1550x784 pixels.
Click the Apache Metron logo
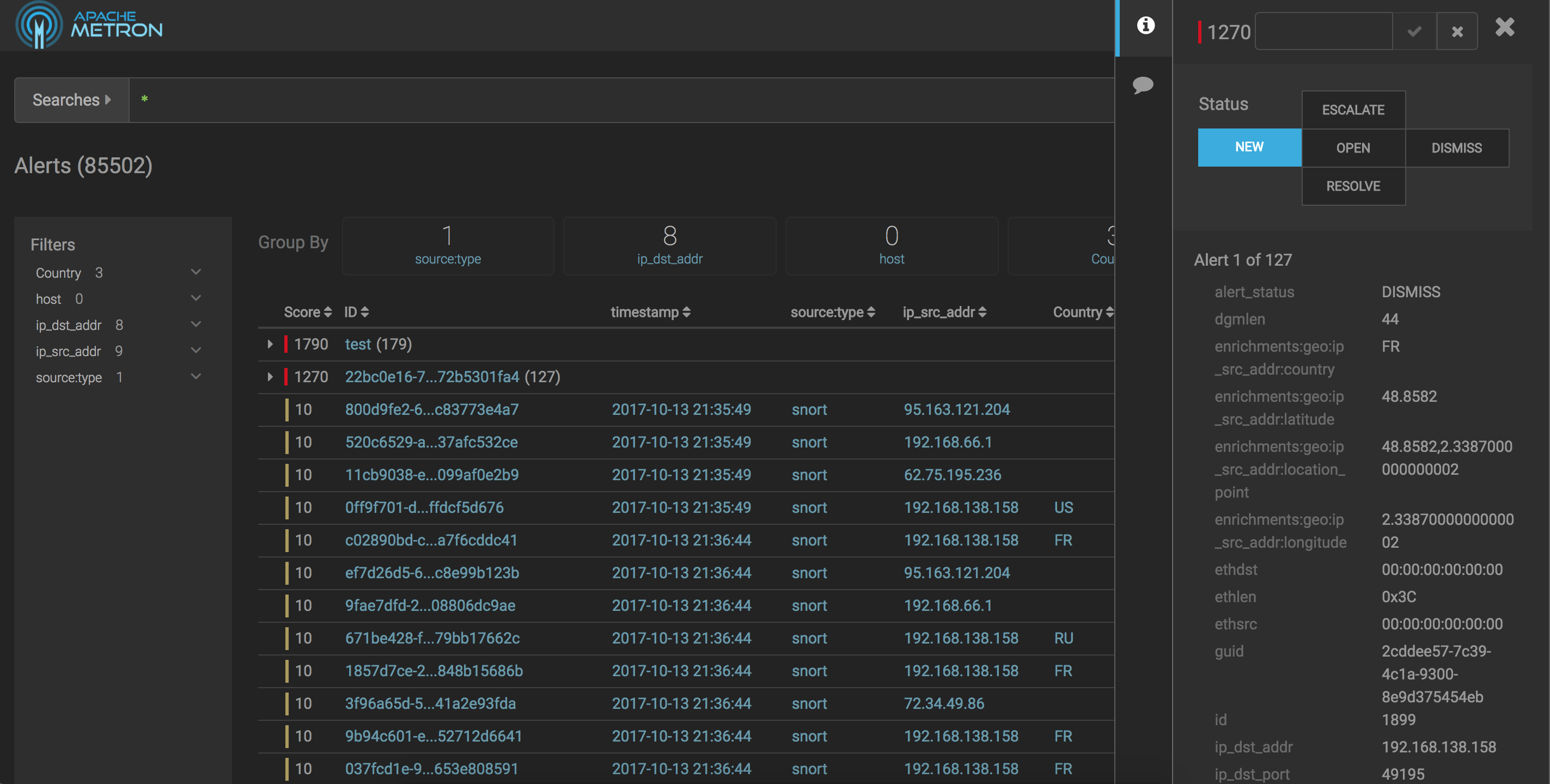[89, 25]
